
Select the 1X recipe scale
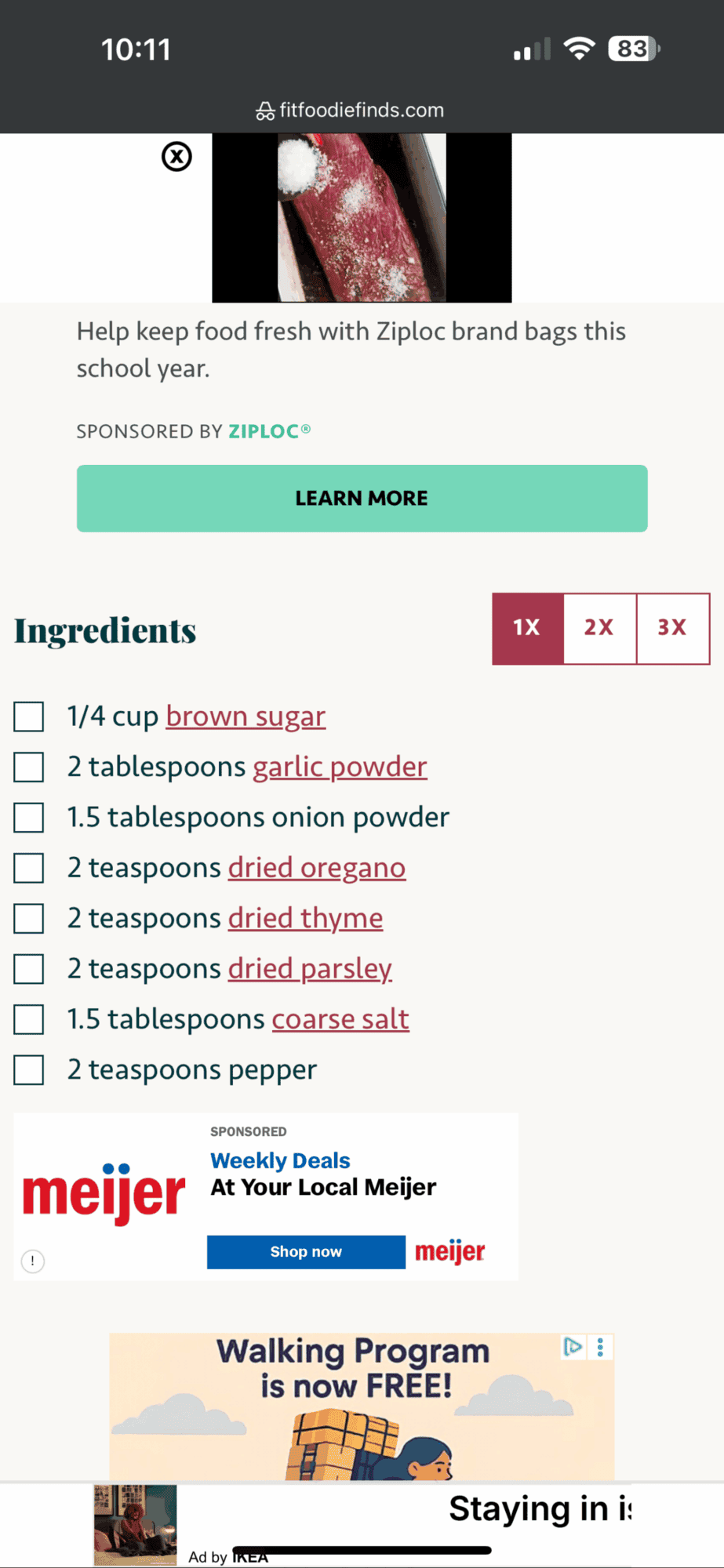click(527, 628)
